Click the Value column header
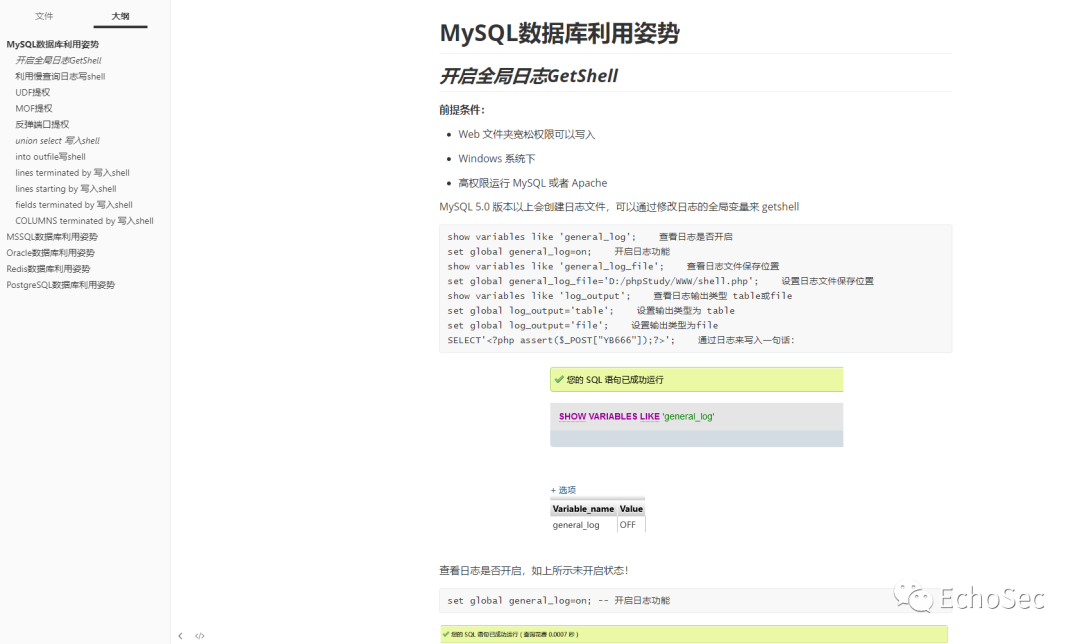This screenshot has height=644, width=1080. [631, 509]
